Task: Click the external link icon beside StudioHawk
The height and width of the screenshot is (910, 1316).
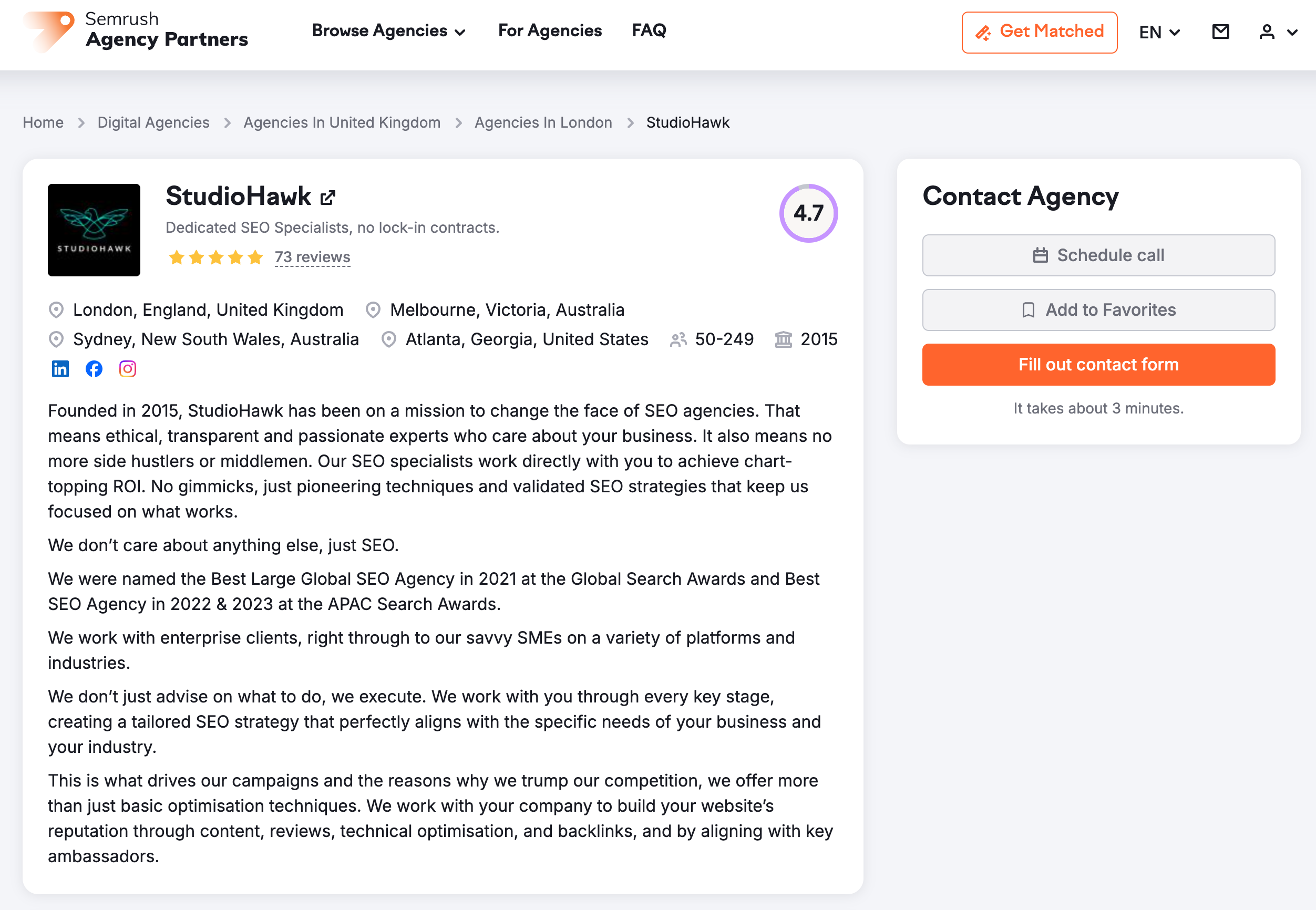Action: tap(328, 197)
